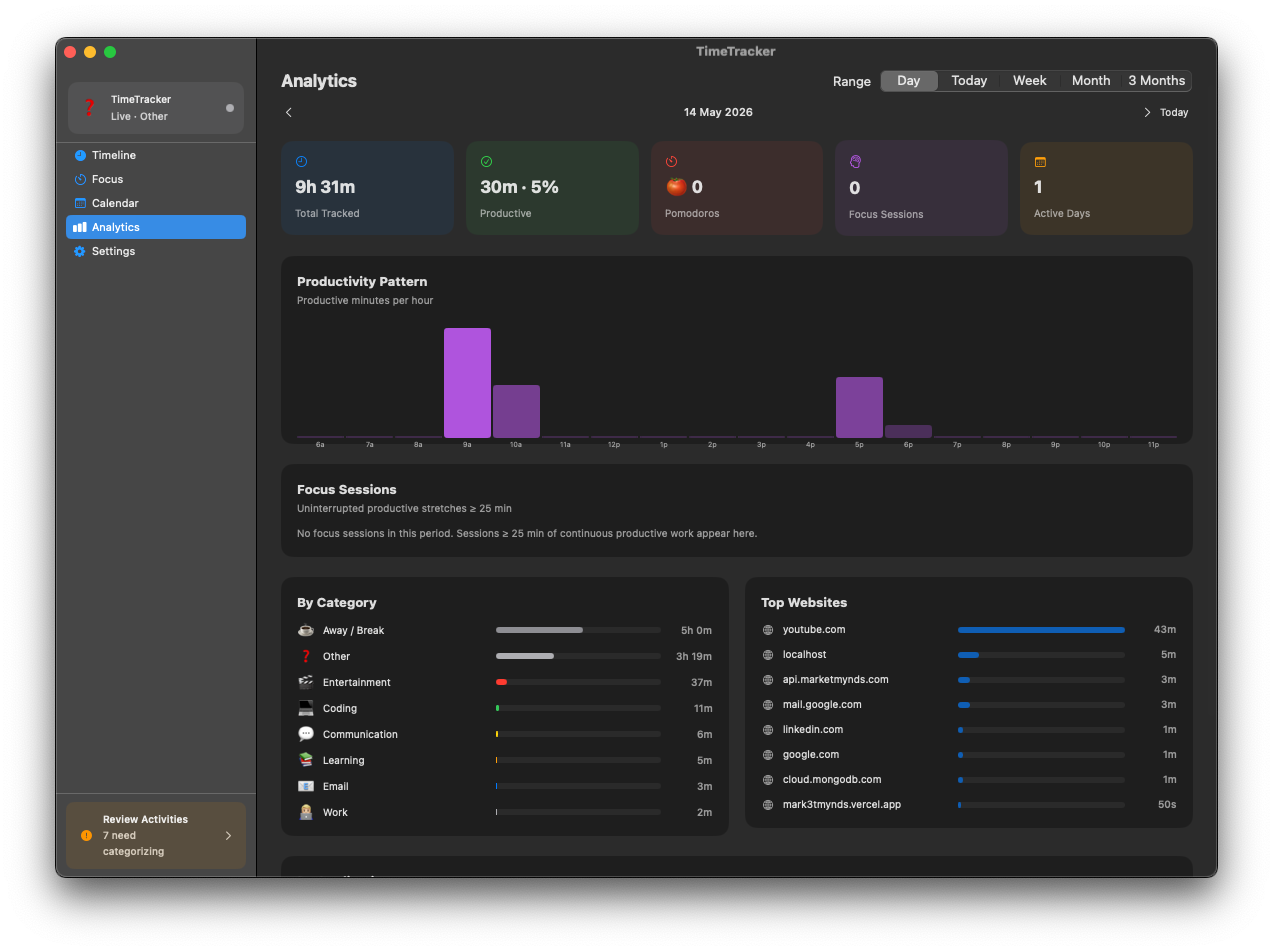Open the Calendar icon in sidebar
The image size is (1273, 951).
coord(80,203)
